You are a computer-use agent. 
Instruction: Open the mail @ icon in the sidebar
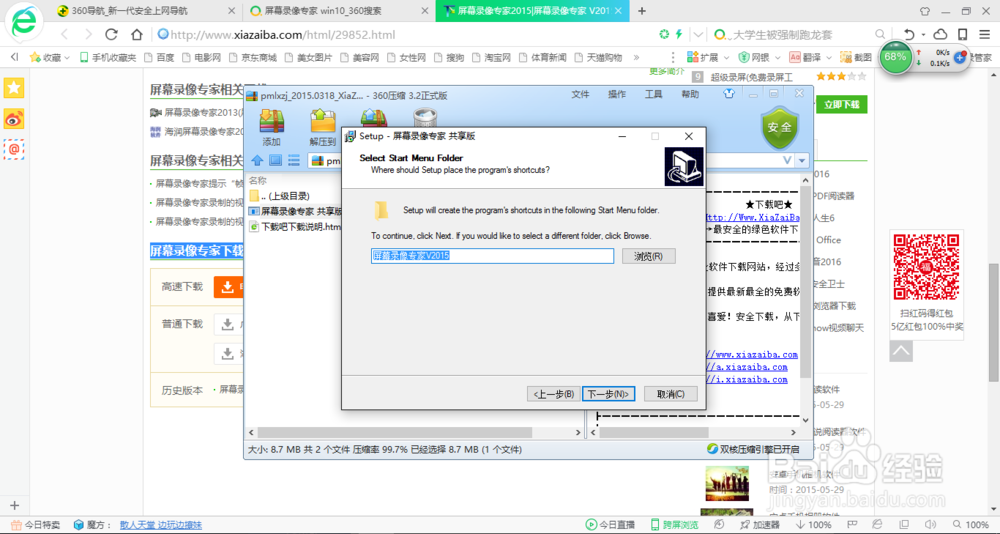14,149
